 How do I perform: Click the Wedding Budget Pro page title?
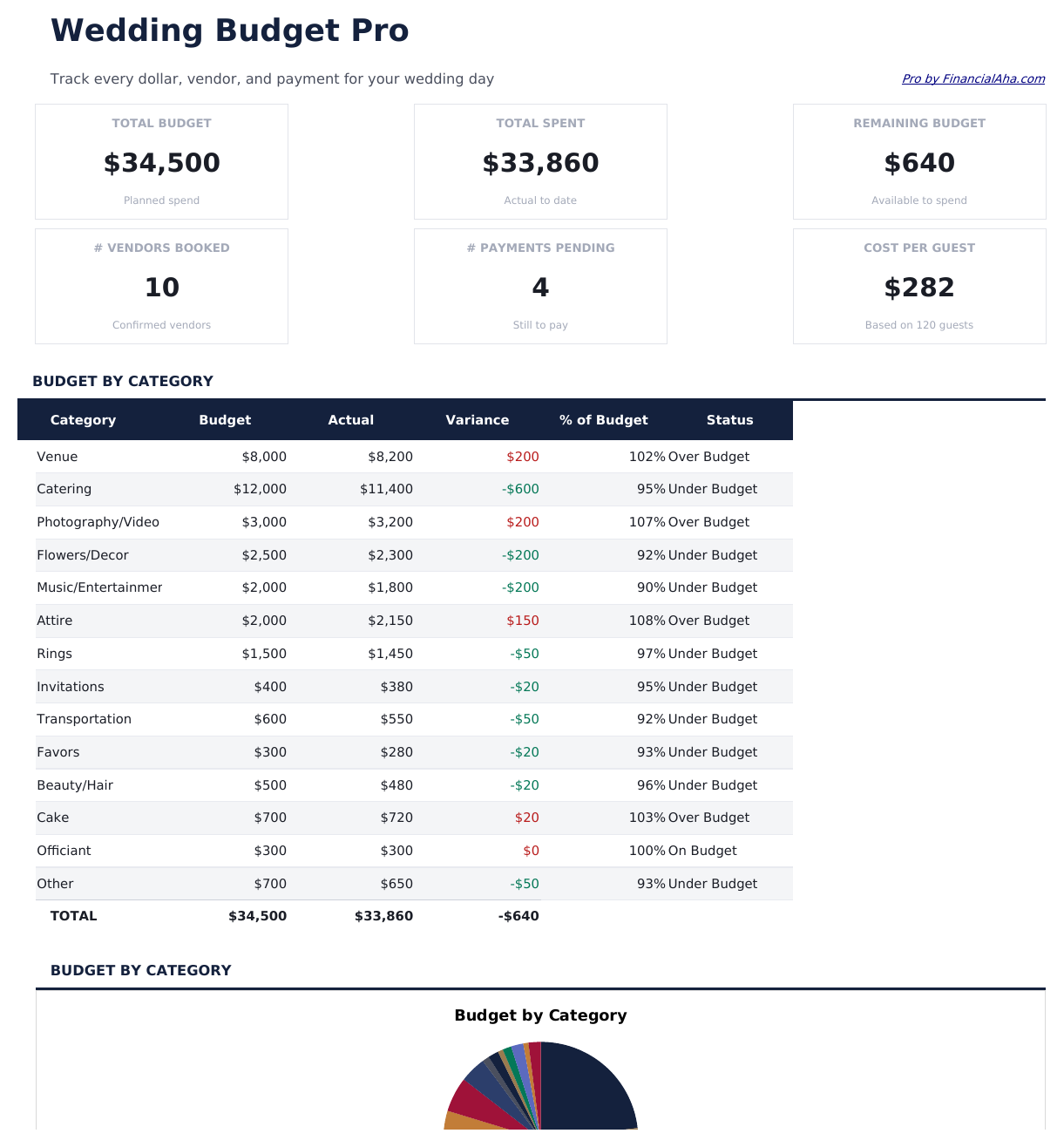click(x=230, y=31)
